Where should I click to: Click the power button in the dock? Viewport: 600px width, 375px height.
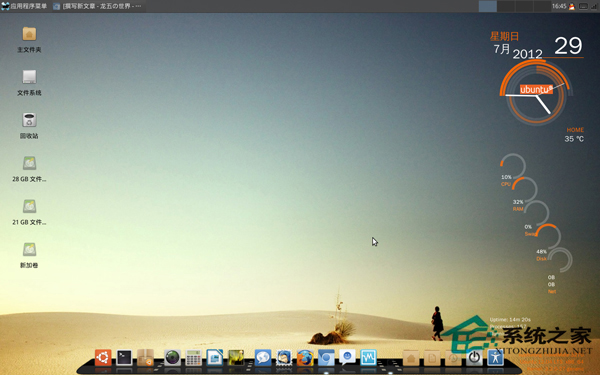[x=474, y=358]
